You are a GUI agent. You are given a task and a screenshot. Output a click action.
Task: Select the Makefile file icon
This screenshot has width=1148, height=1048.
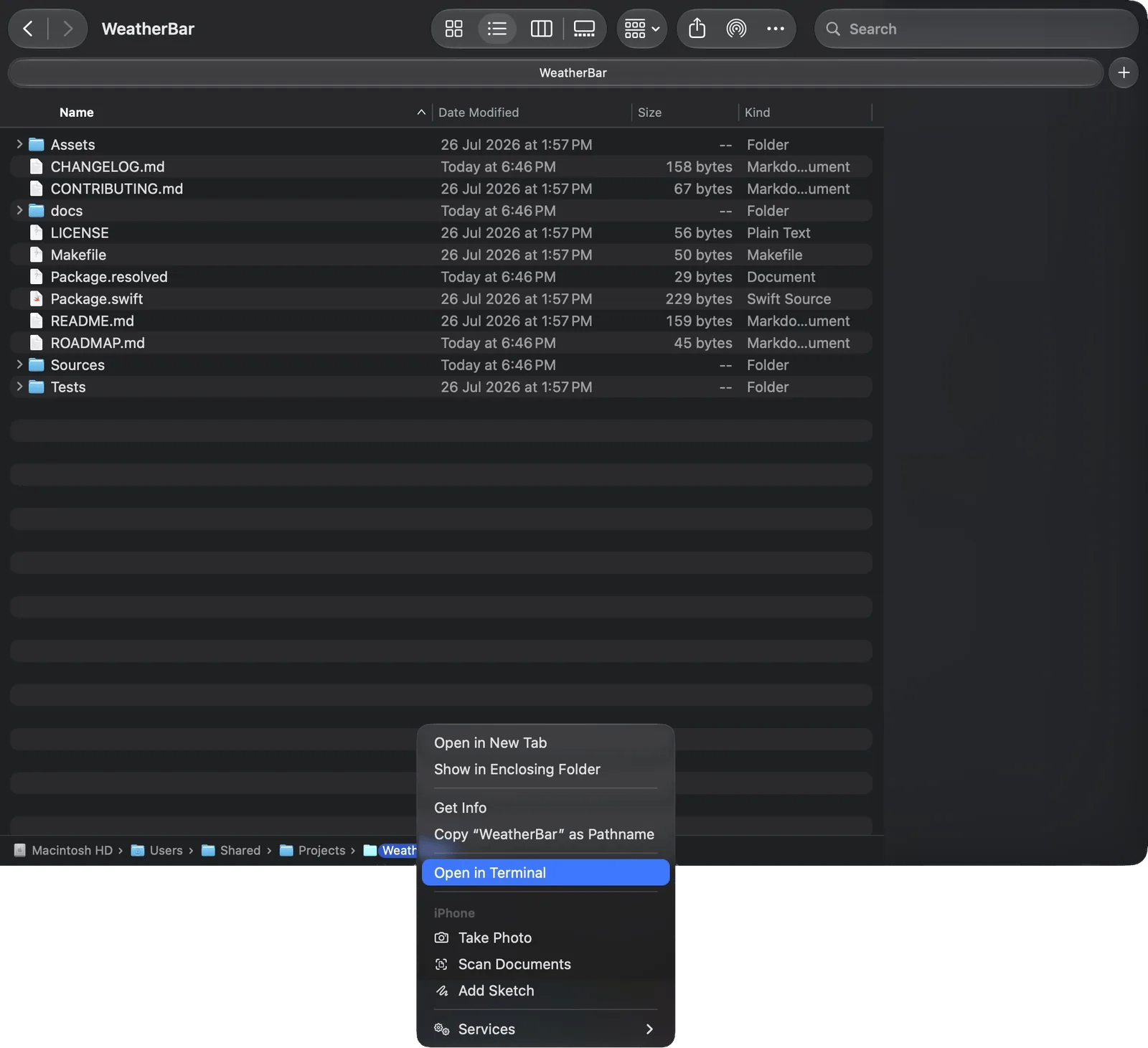(37, 255)
